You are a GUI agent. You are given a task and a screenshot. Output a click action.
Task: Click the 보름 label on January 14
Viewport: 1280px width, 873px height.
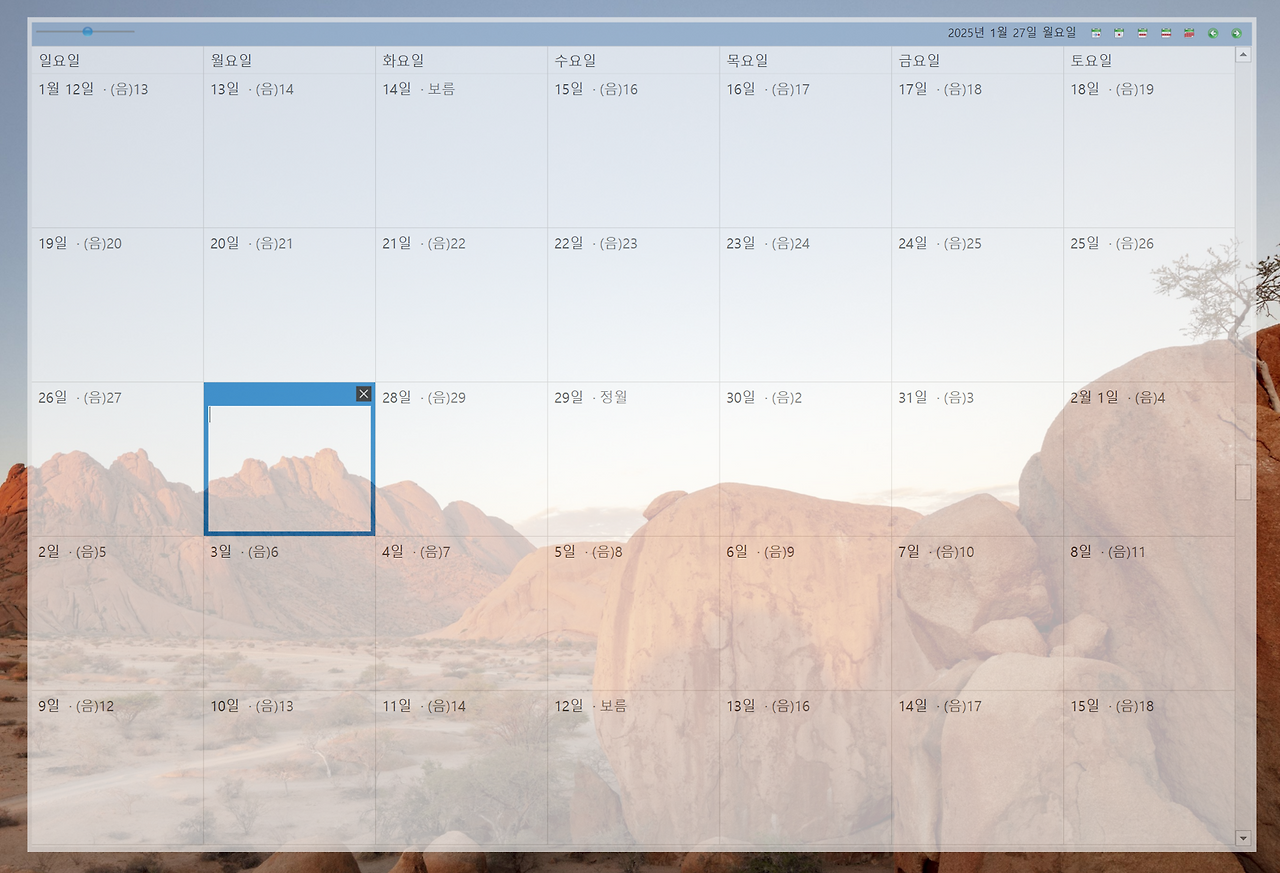tap(443, 89)
